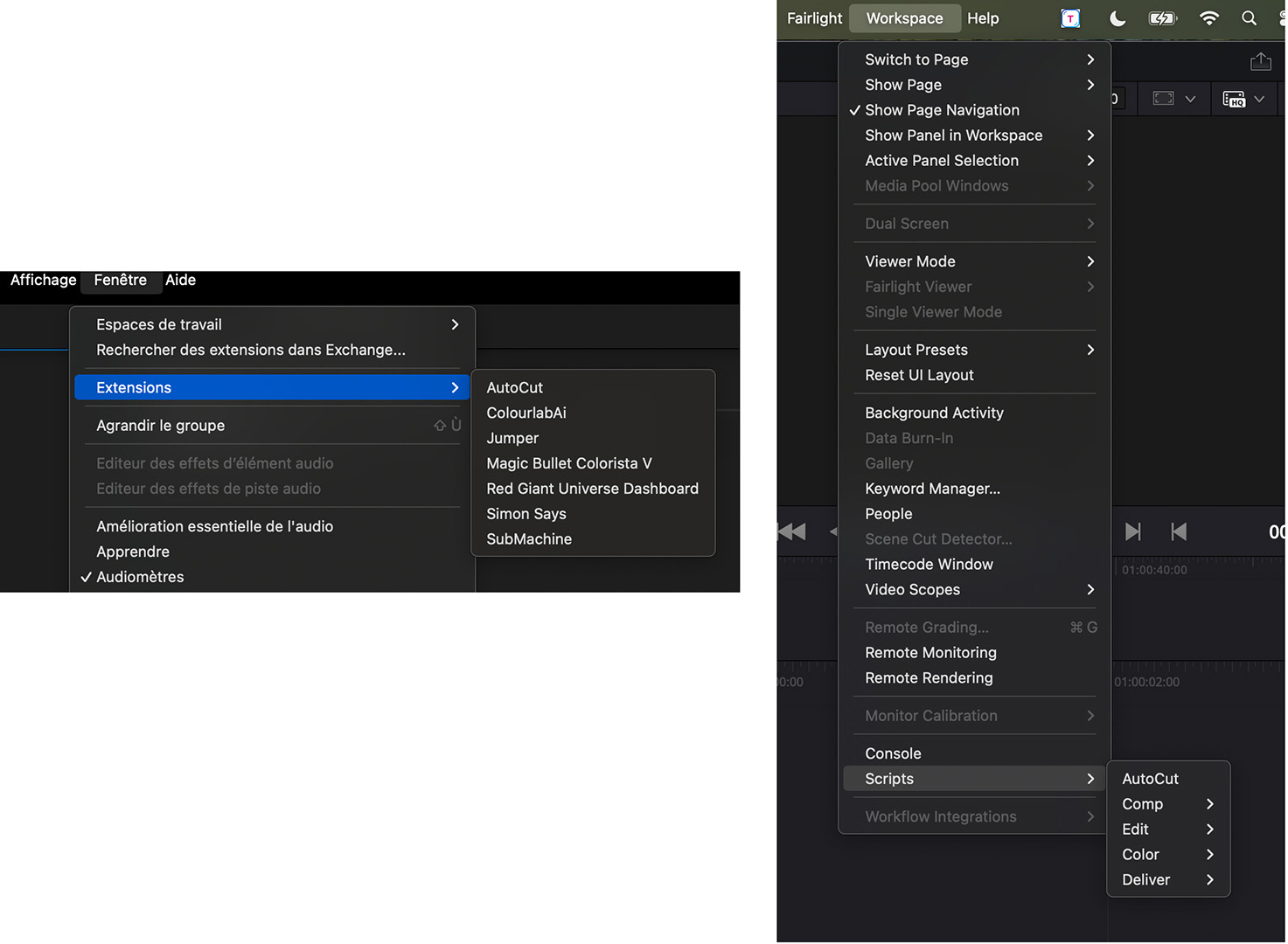Toggle the Do Not Disturb moon icon
Viewport: 1288px width, 944px height.
click(x=1117, y=18)
